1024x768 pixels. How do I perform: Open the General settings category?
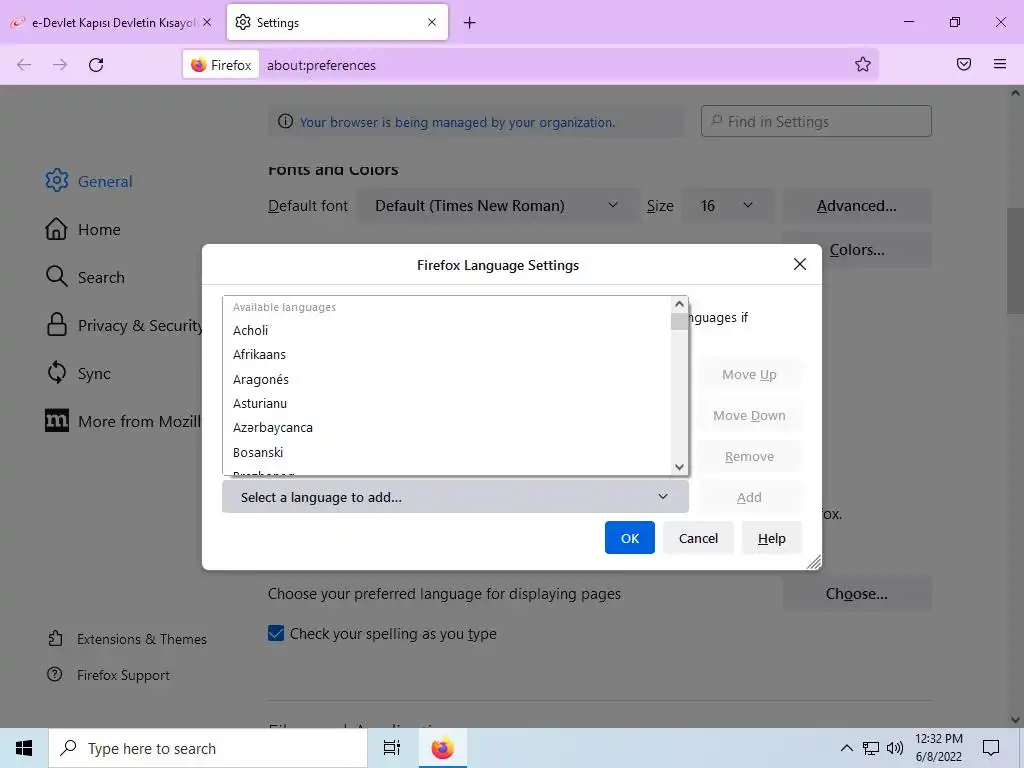click(89, 181)
